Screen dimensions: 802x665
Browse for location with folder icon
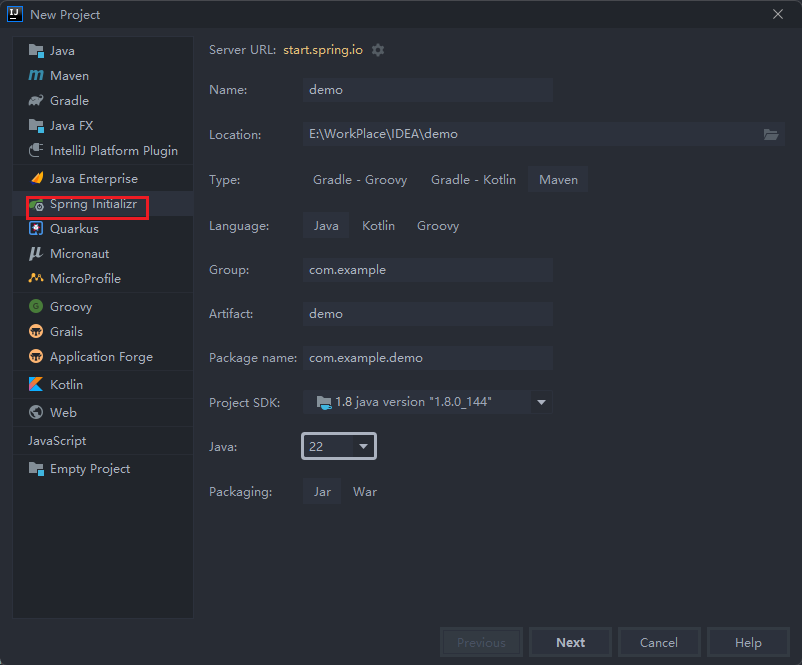click(771, 135)
